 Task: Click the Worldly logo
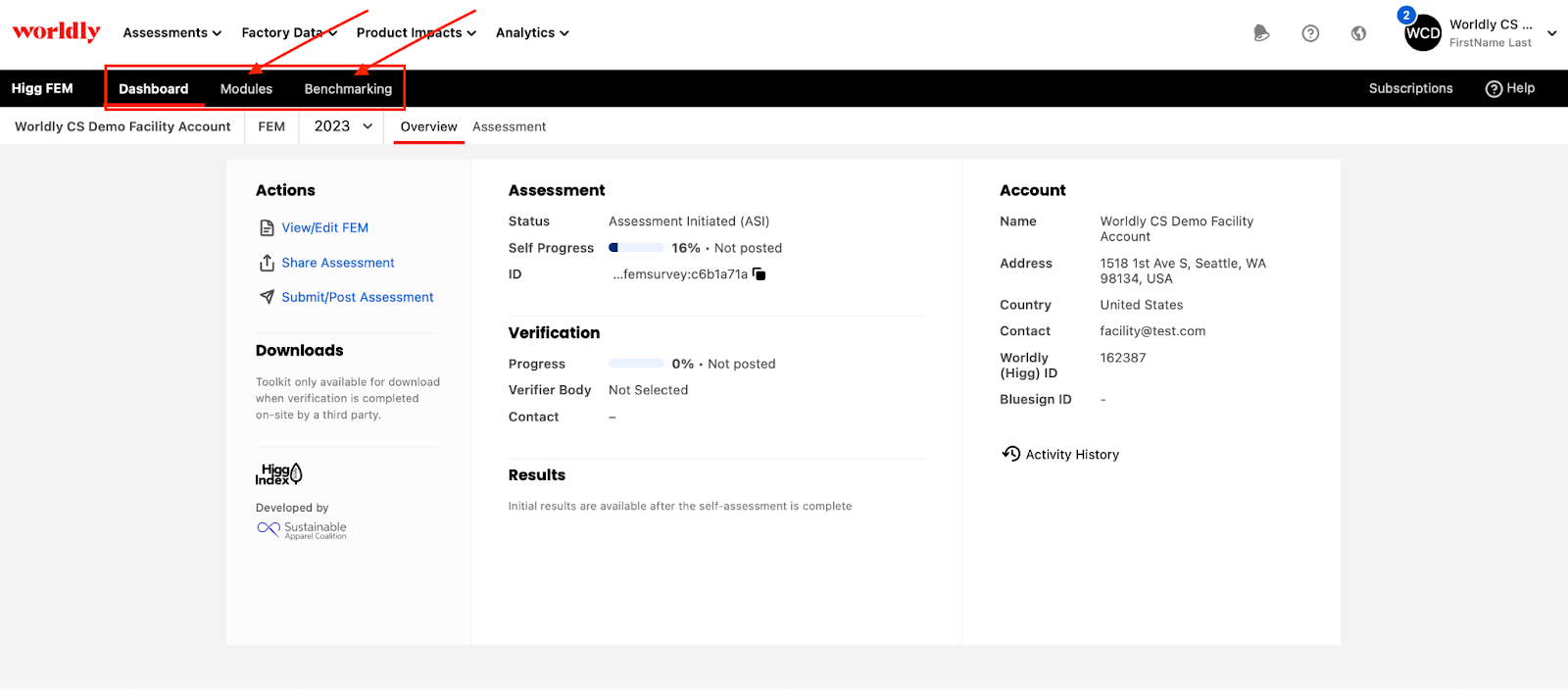56,31
